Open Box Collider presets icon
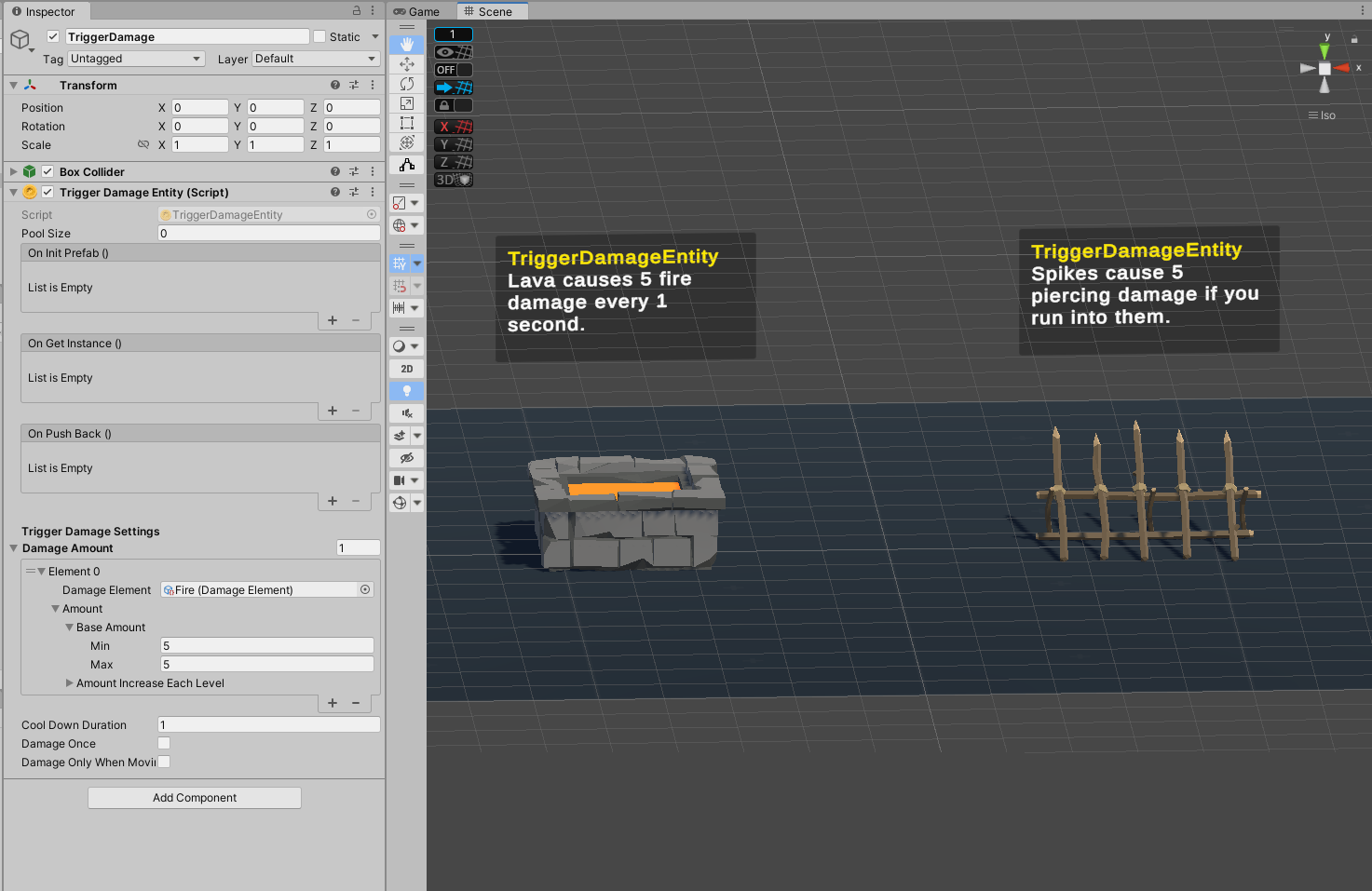This screenshot has width=1372, height=891. click(x=354, y=171)
